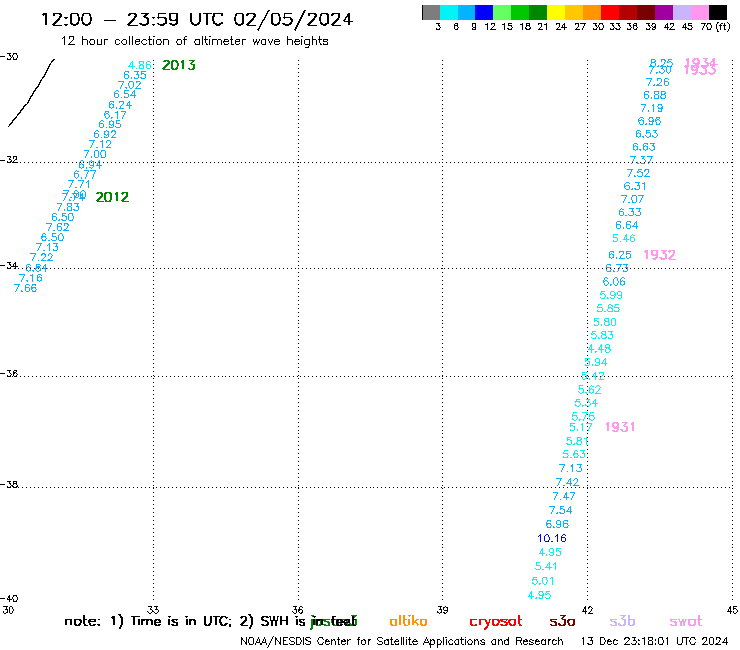Click the '7.54' wave height value

tap(560, 510)
